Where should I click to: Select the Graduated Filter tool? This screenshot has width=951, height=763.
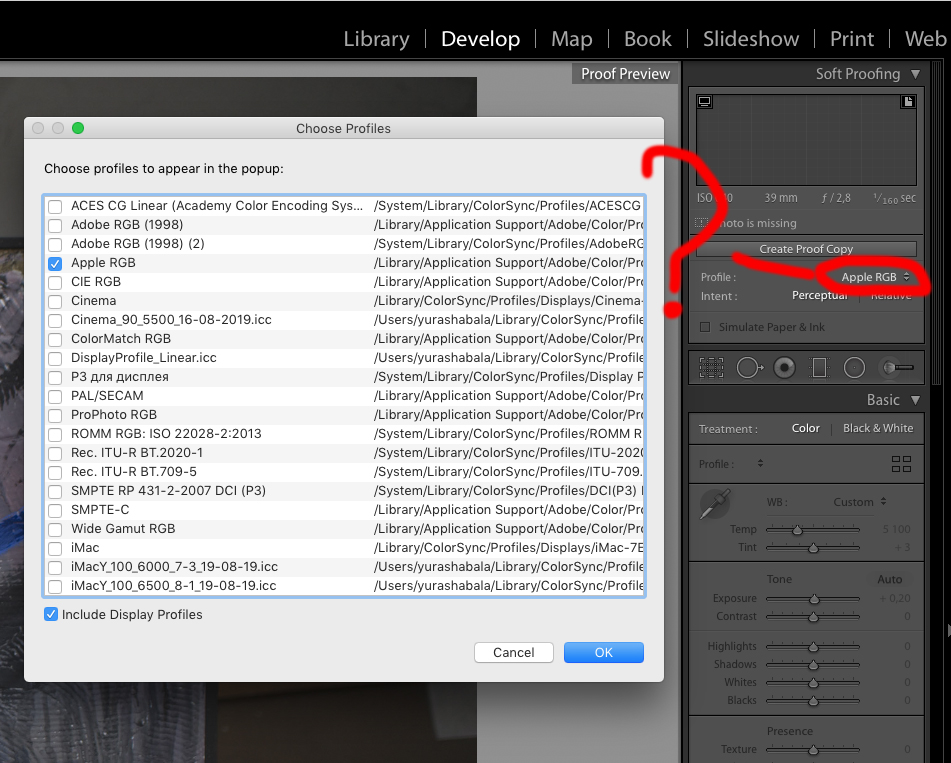[819, 368]
